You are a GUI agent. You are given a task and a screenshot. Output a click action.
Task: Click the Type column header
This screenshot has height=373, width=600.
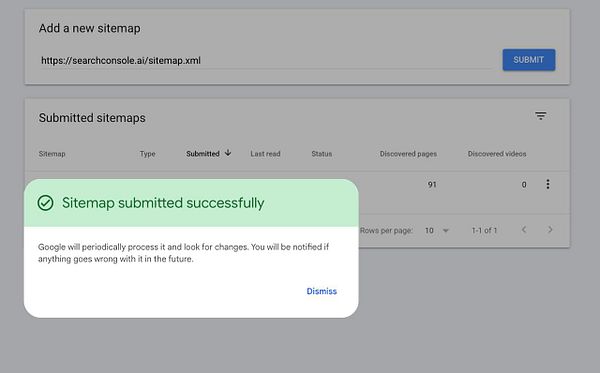coord(147,154)
